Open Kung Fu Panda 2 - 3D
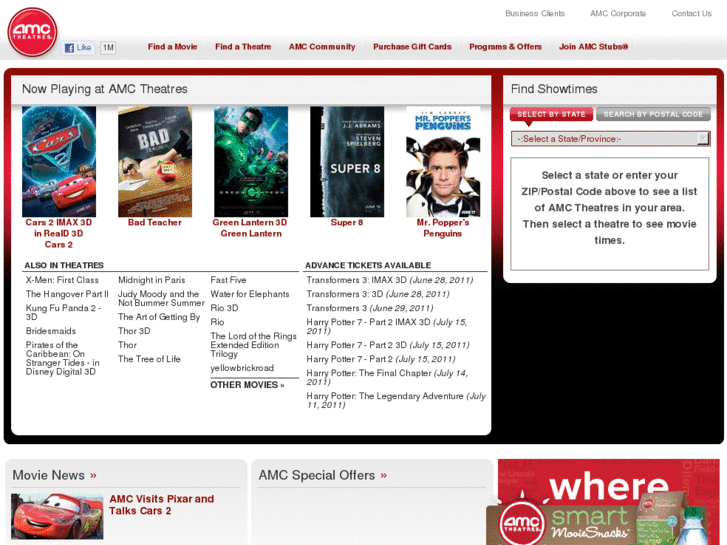727x545 pixels. point(64,312)
